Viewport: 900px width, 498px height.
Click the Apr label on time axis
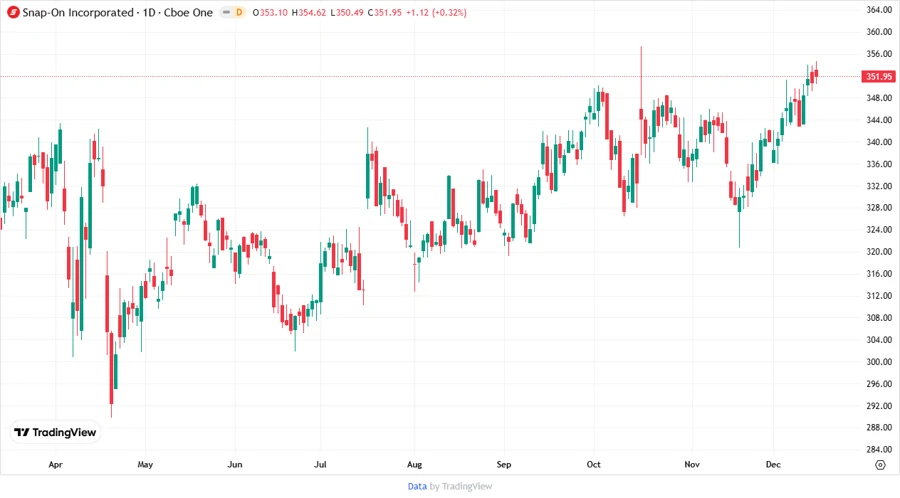pos(55,464)
